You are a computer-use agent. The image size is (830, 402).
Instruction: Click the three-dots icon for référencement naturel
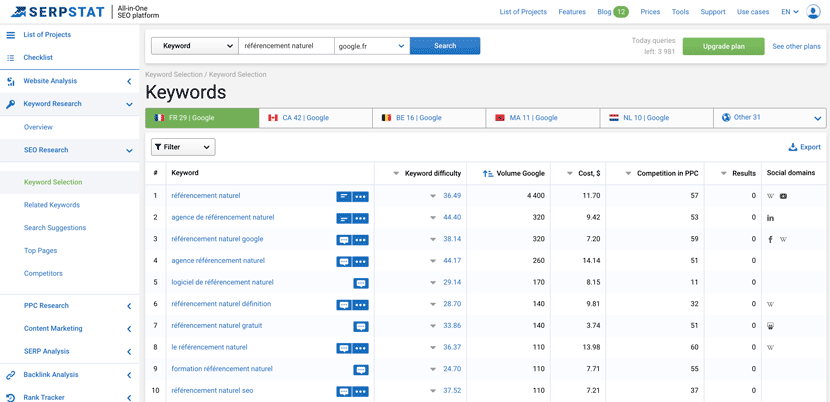point(360,196)
